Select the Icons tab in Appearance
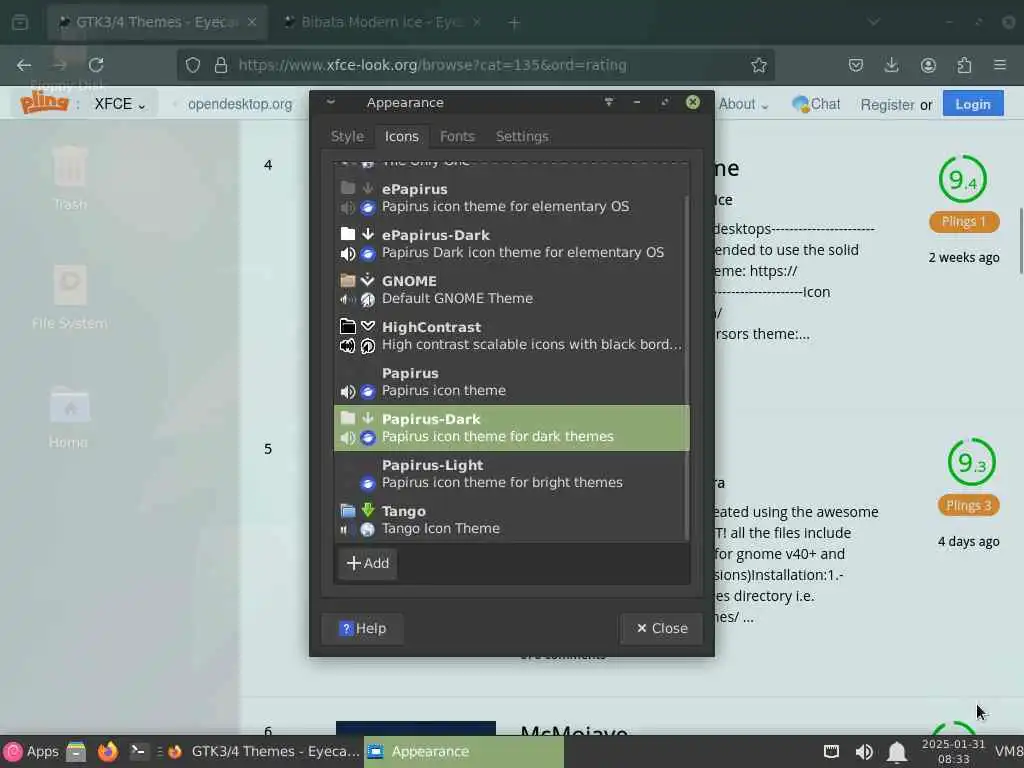This screenshot has height=768, width=1024. click(x=401, y=136)
